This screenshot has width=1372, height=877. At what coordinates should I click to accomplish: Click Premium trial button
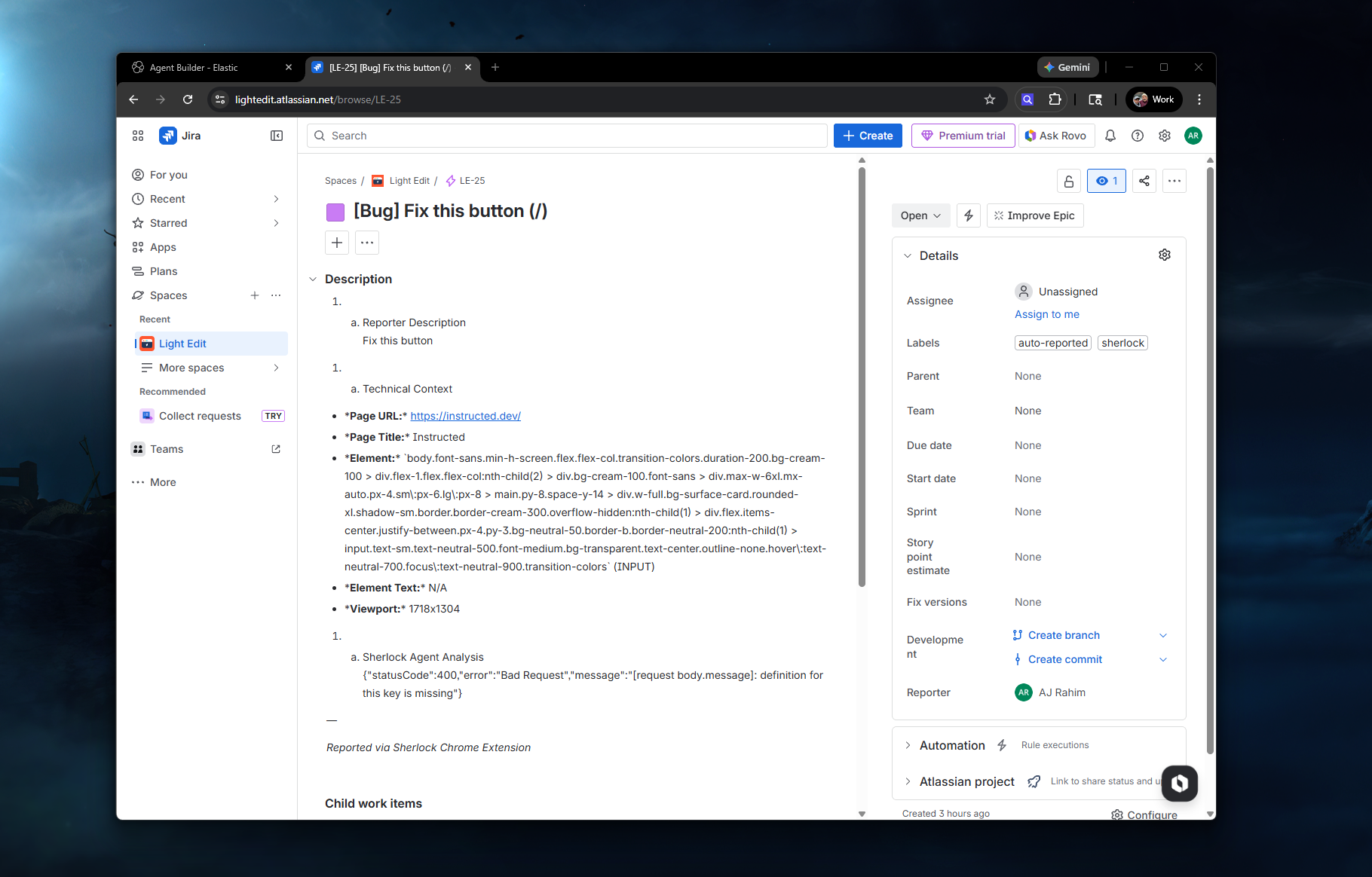click(x=963, y=136)
